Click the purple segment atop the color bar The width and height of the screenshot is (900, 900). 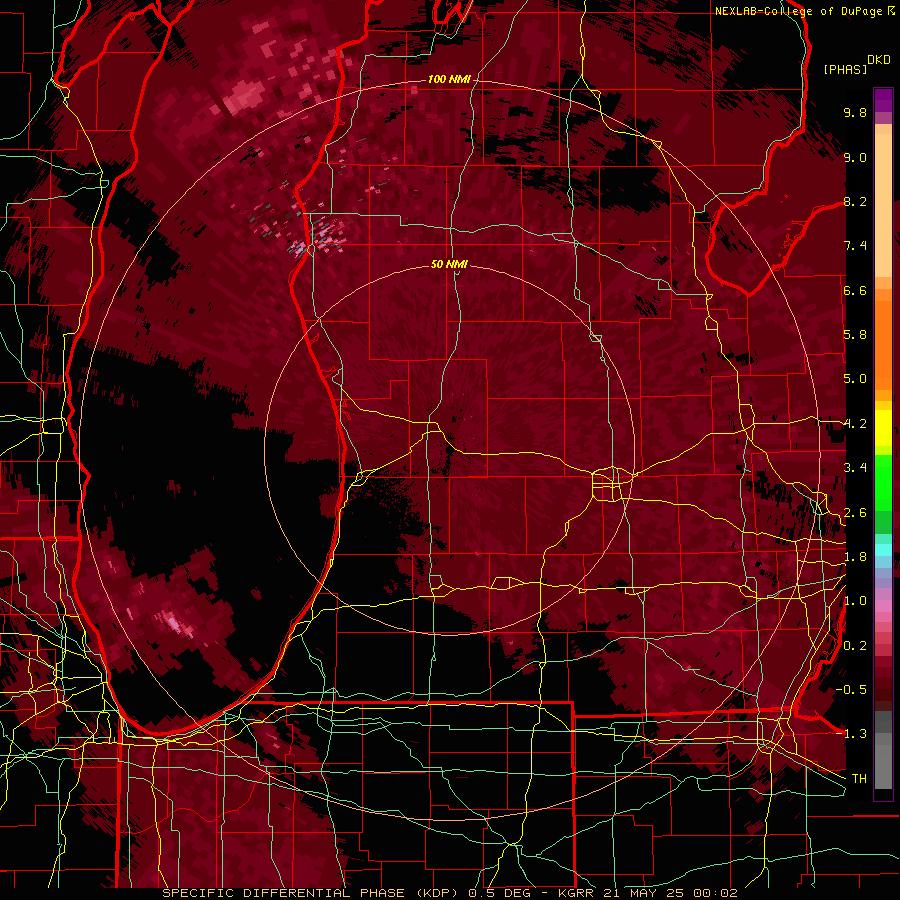(x=883, y=101)
